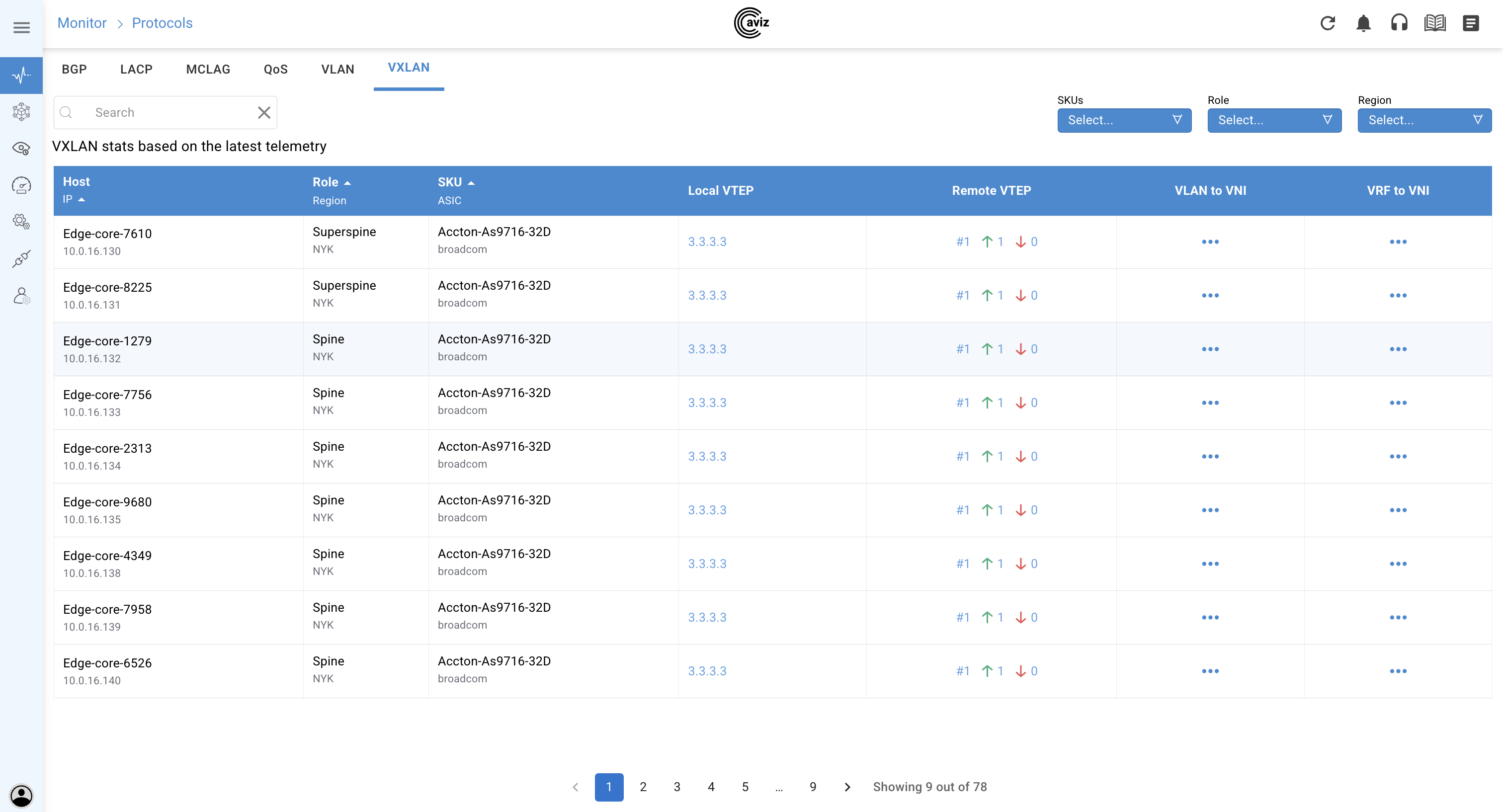Click the user profile avatar icon
Screen dimensions: 1503x812
(x=21, y=795)
